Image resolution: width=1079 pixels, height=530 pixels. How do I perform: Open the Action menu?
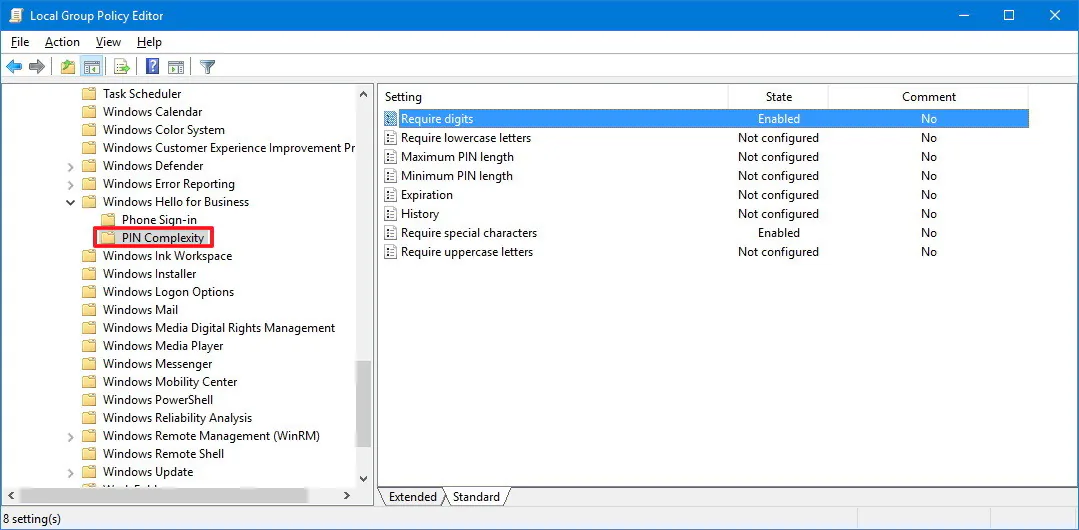tap(63, 42)
